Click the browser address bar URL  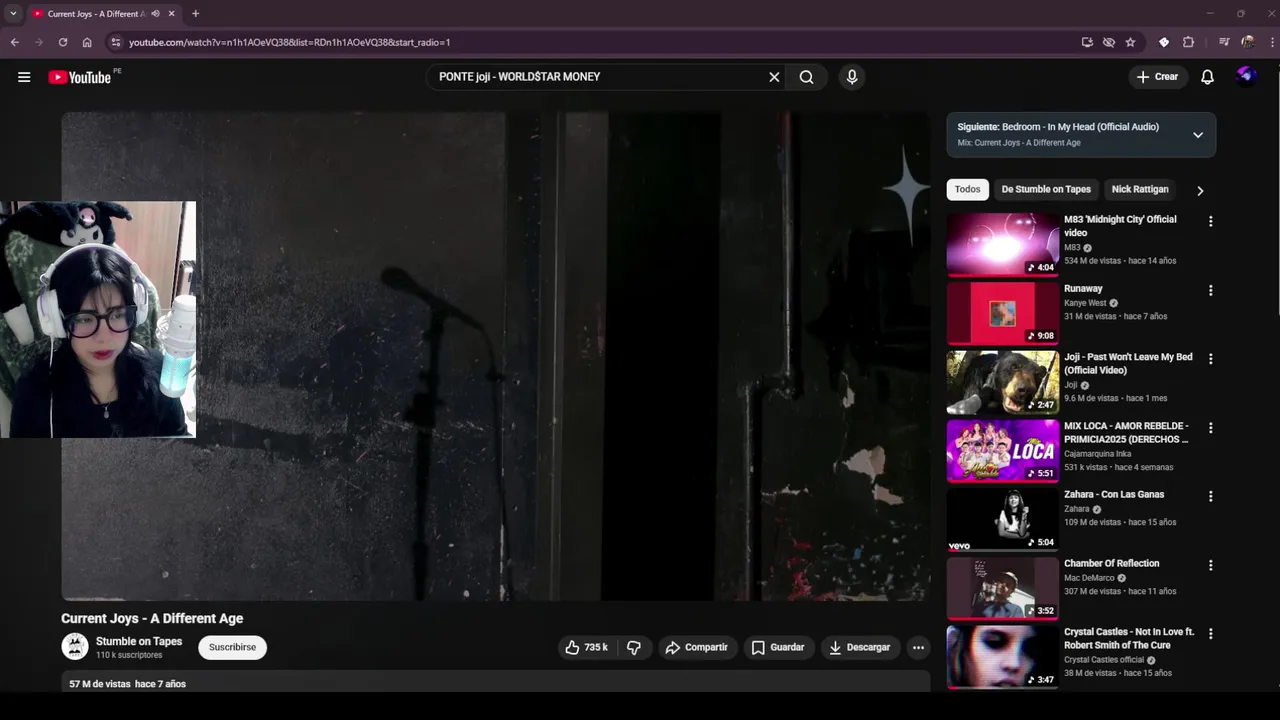290,42
